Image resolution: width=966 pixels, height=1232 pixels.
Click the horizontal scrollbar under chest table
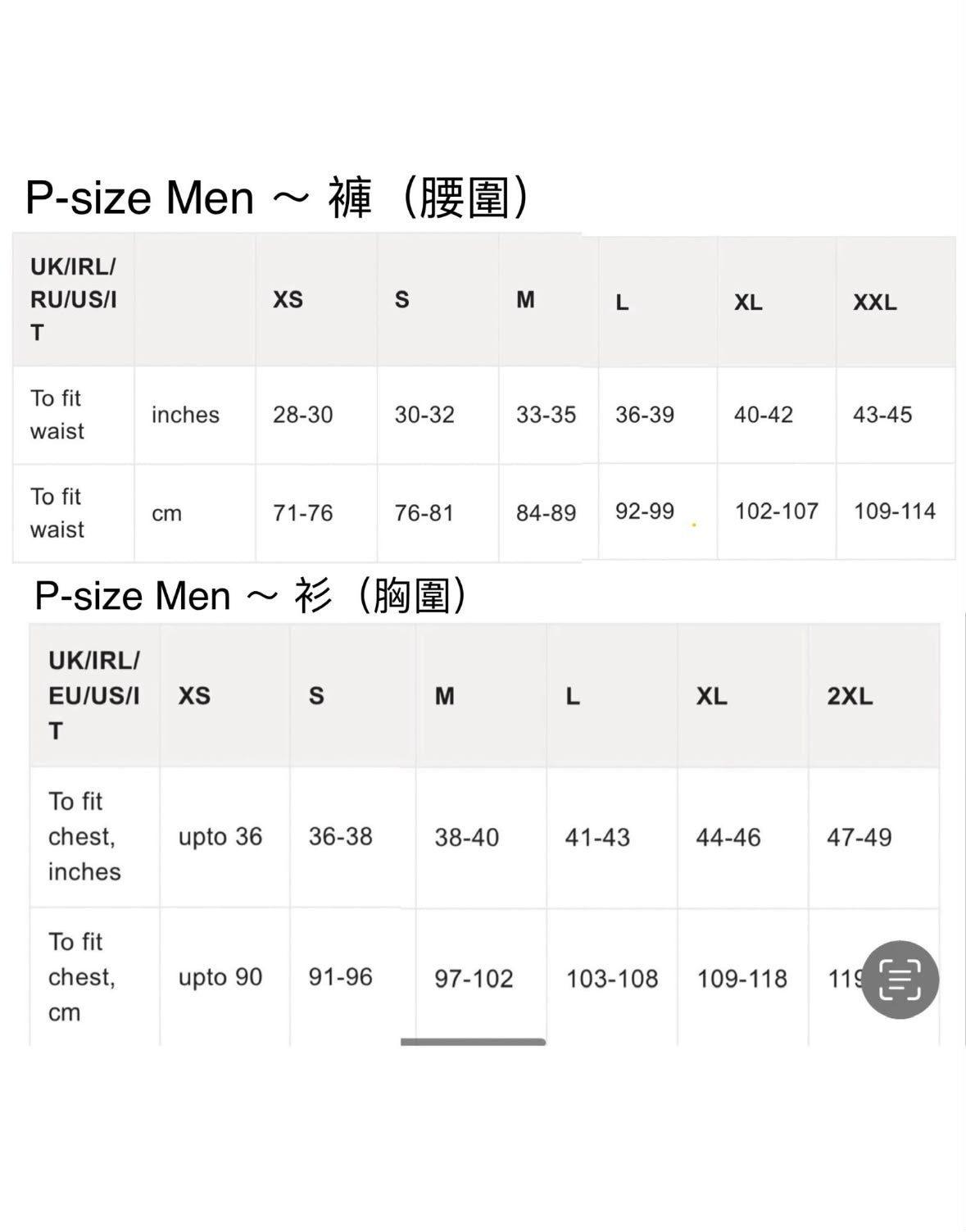(x=473, y=1042)
